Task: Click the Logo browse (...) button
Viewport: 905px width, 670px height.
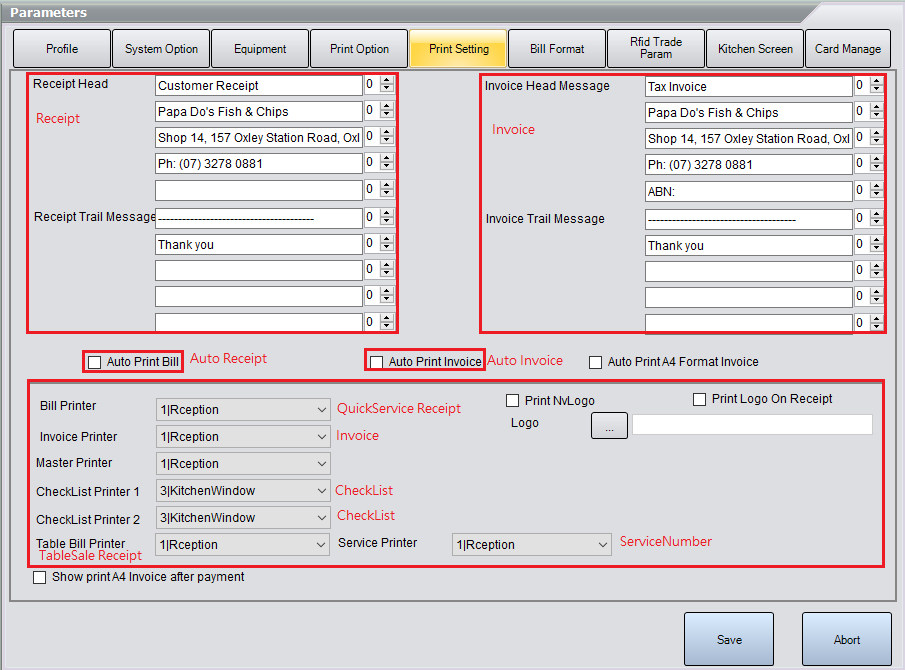Action: click(609, 426)
